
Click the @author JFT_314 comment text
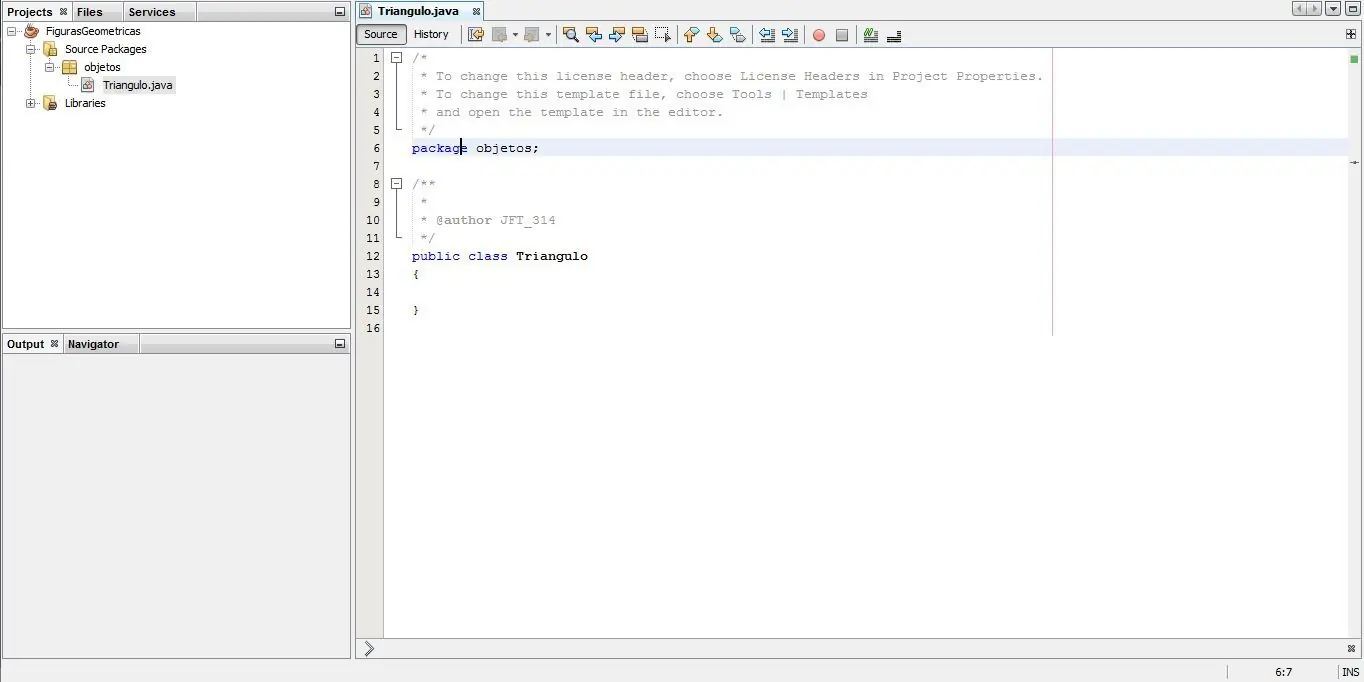click(x=495, y=220)
